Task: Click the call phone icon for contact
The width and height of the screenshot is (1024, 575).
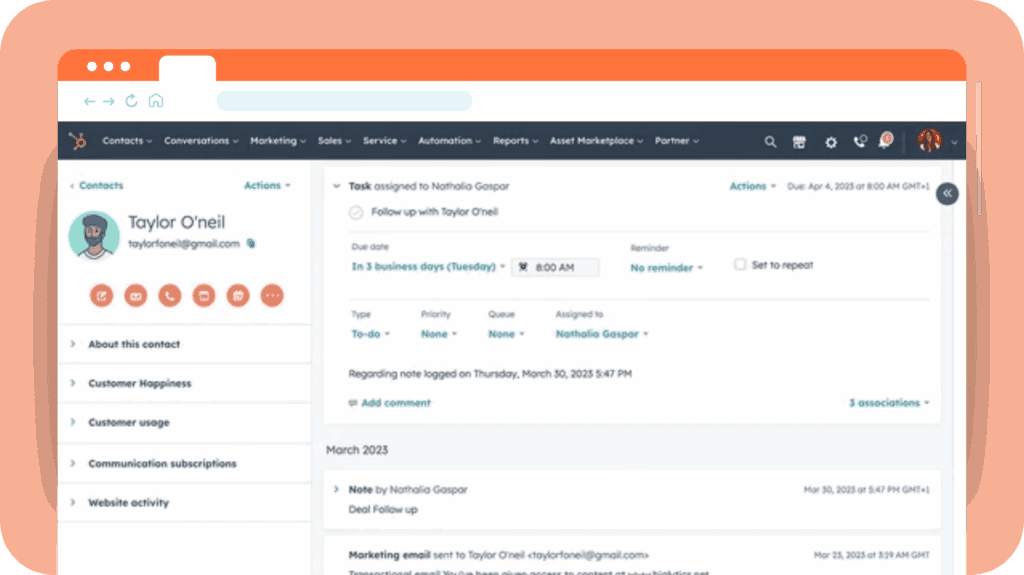Action: 169,295
